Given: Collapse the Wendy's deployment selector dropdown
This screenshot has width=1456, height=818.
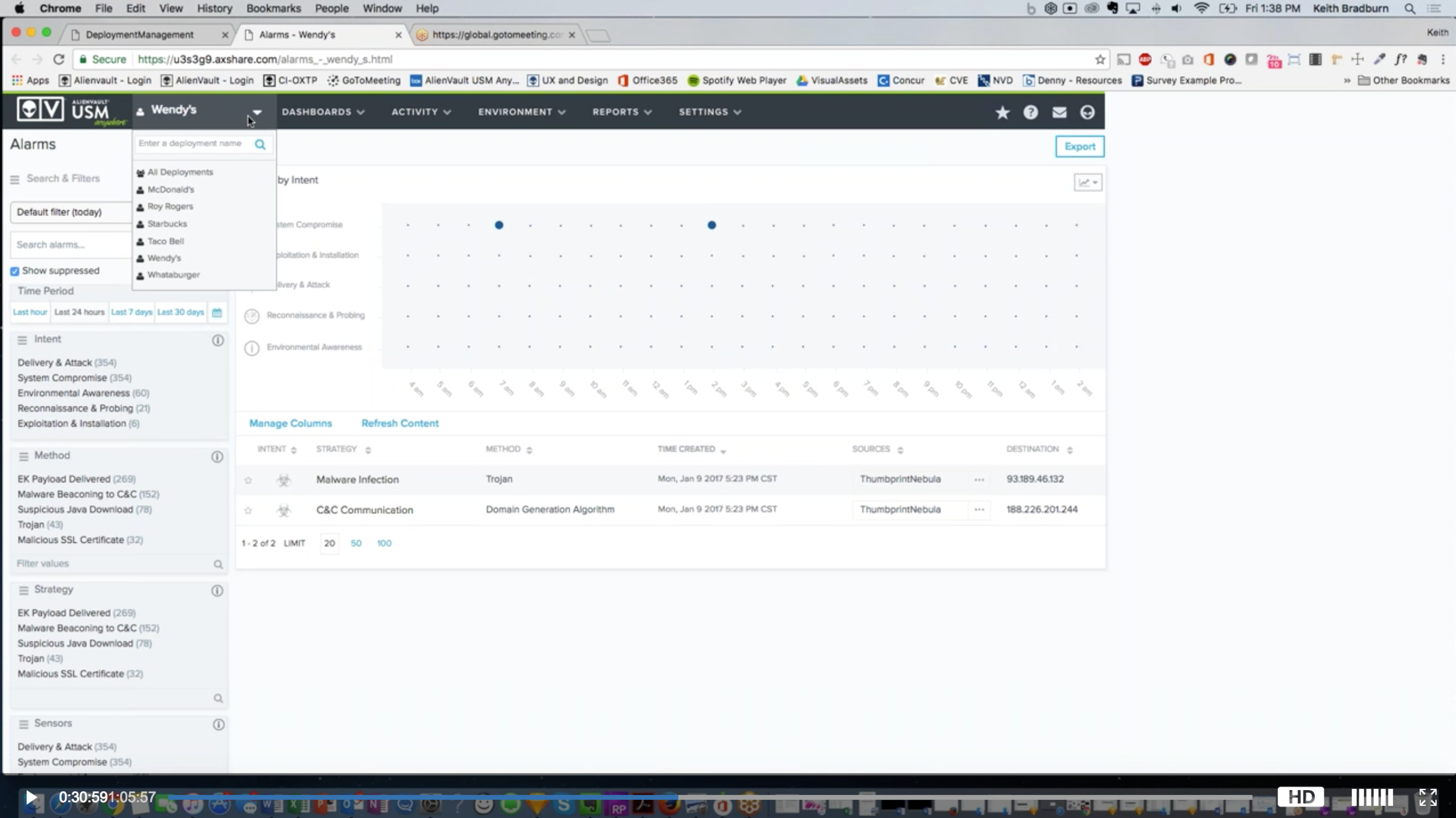Looking at the screenshot, I should click(257, 112).
